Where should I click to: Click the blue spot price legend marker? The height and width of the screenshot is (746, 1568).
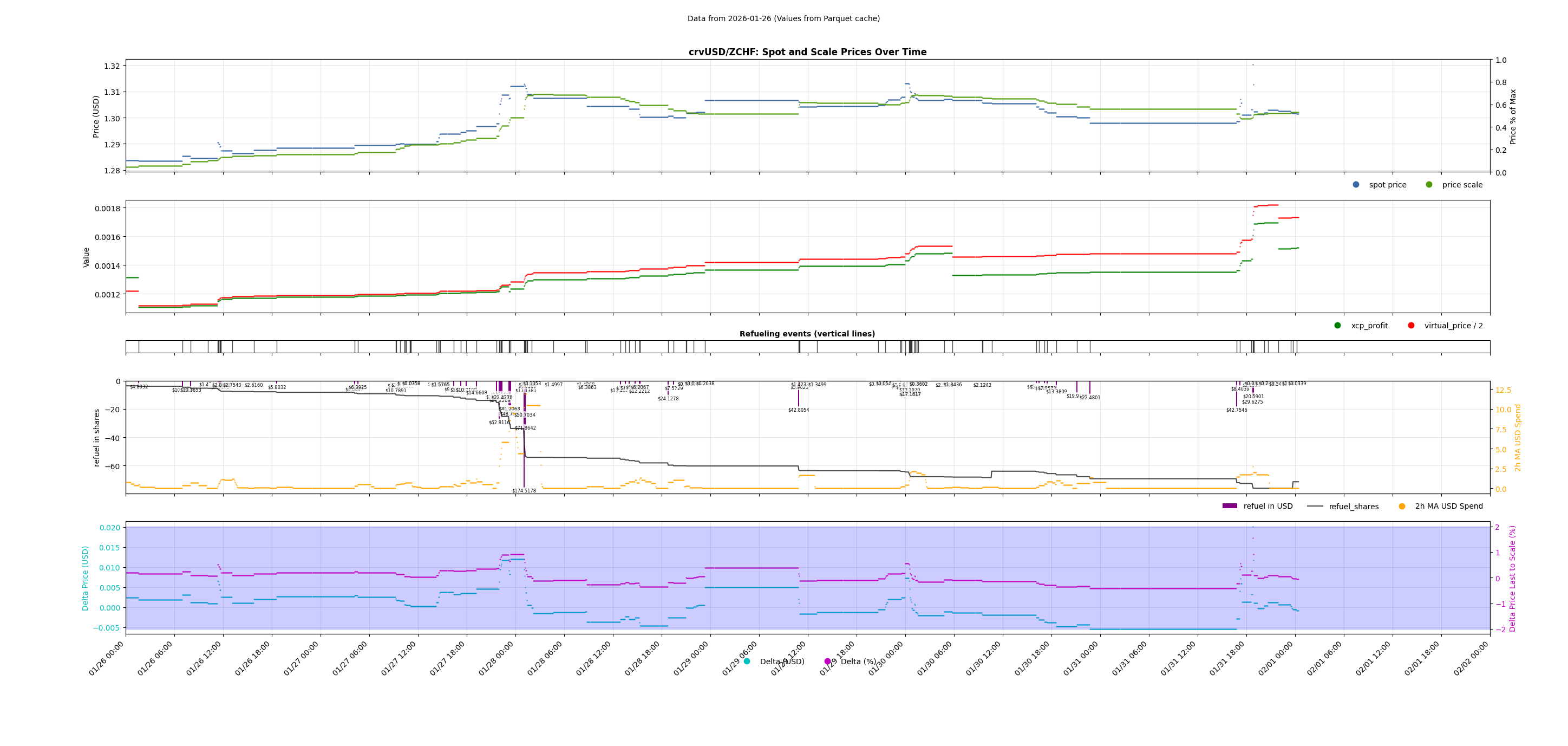click(x=1356, y=185)
